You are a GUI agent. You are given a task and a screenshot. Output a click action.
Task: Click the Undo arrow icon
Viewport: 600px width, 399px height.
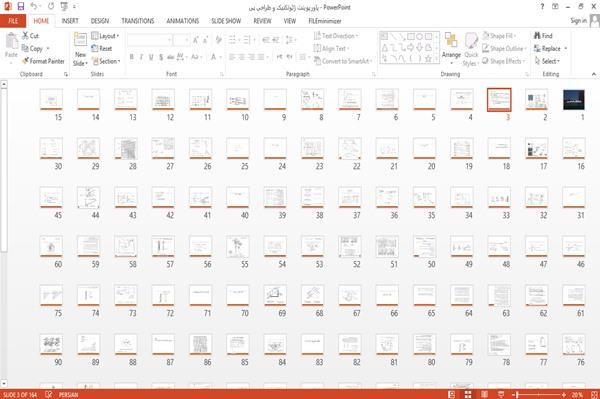tap(34, 6)
